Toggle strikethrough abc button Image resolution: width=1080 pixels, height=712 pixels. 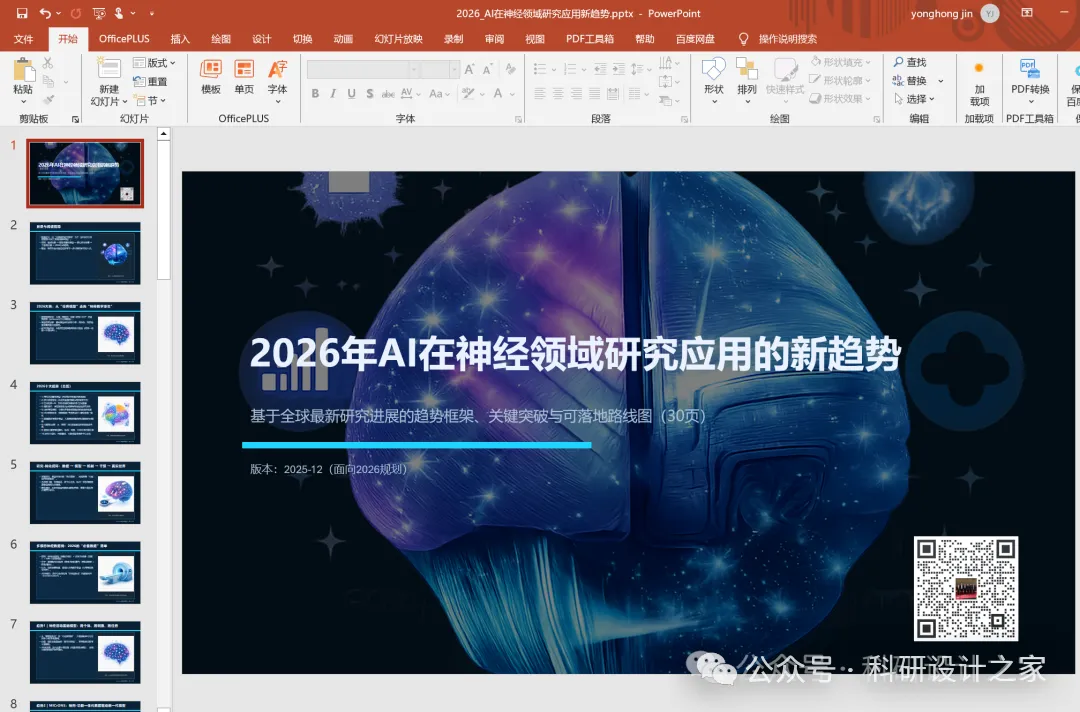(388, 94)
